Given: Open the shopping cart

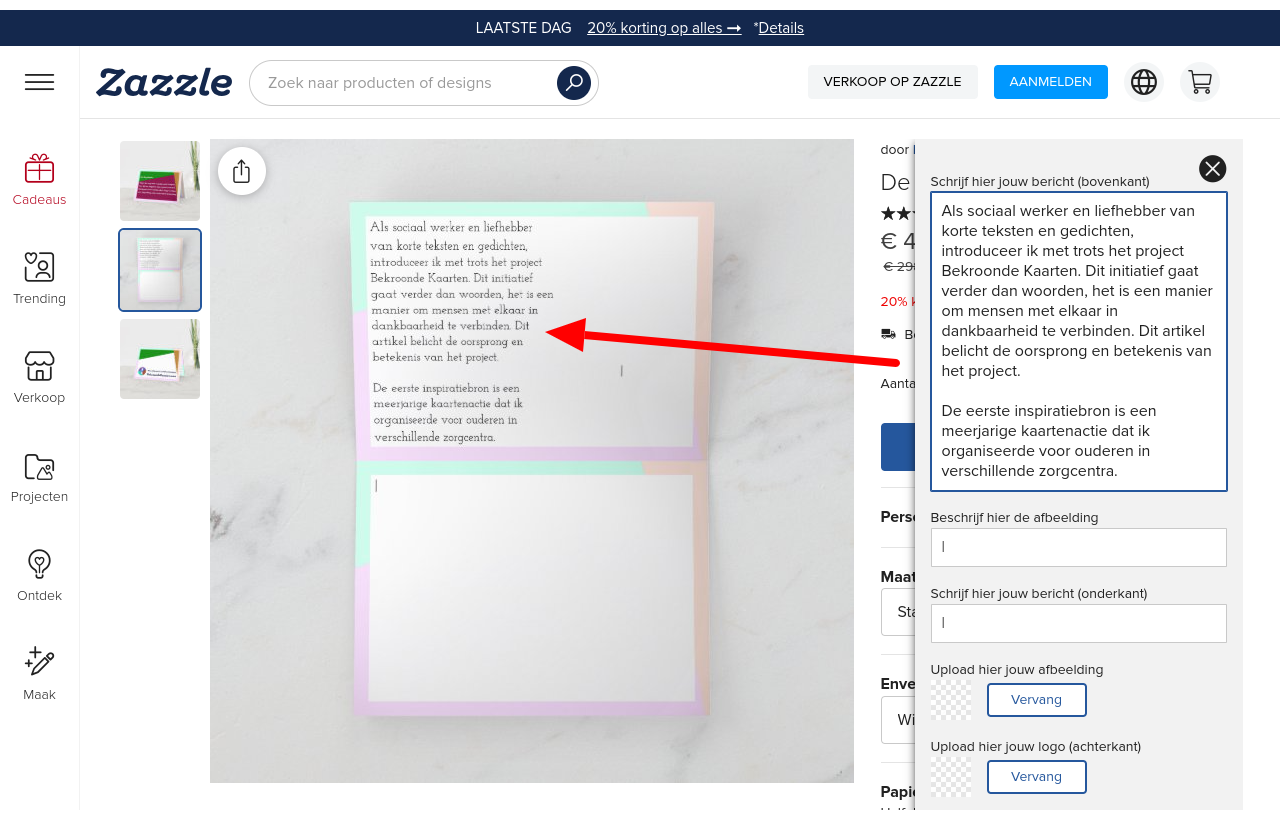Looking at the screenshot, I should point(1199,82).
